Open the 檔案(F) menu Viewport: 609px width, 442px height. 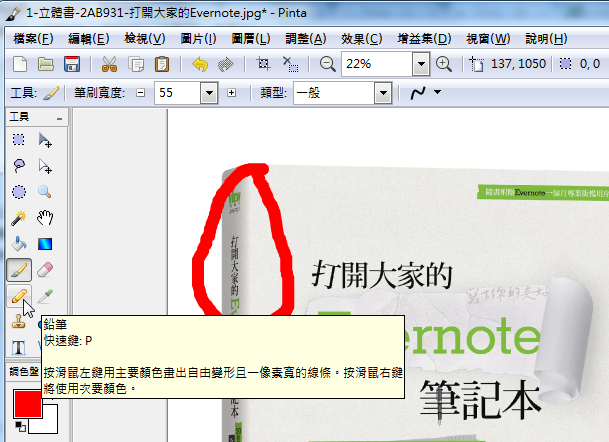coord(34,39)
